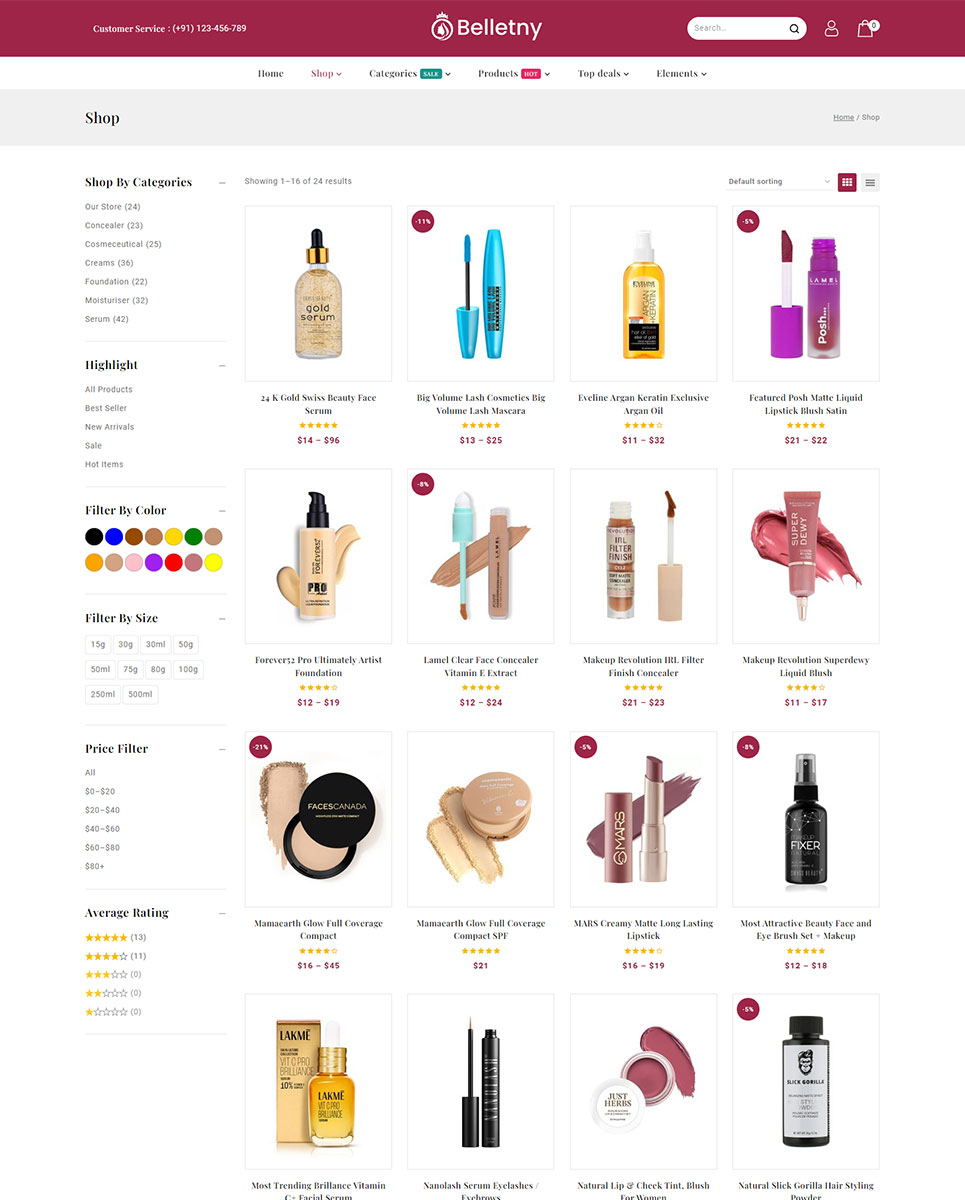965x1200 pixels.
Task: Open the Serum category link
Action: point(107,319)
